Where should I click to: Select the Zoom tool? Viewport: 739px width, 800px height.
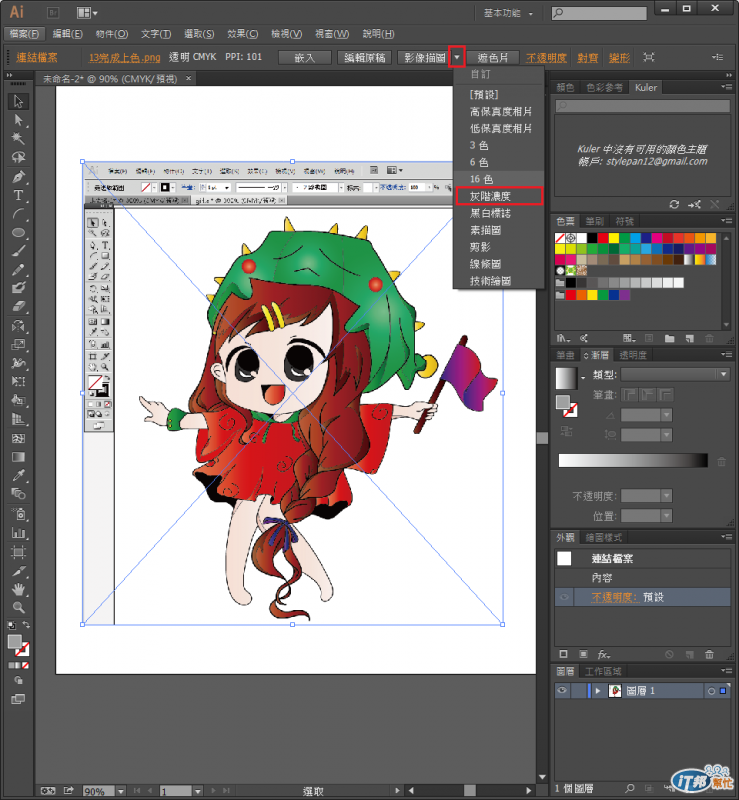pyautogui.click(x=18, y=608)
